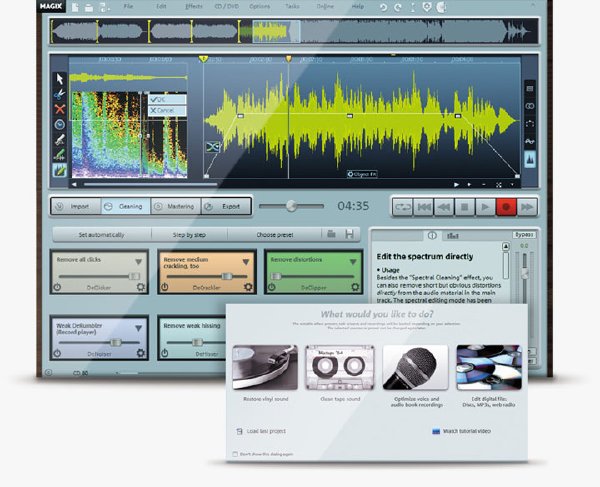Click the crossfade icon at object start
The width and height of the screenshot is (600, 487).
pos(213,147)
